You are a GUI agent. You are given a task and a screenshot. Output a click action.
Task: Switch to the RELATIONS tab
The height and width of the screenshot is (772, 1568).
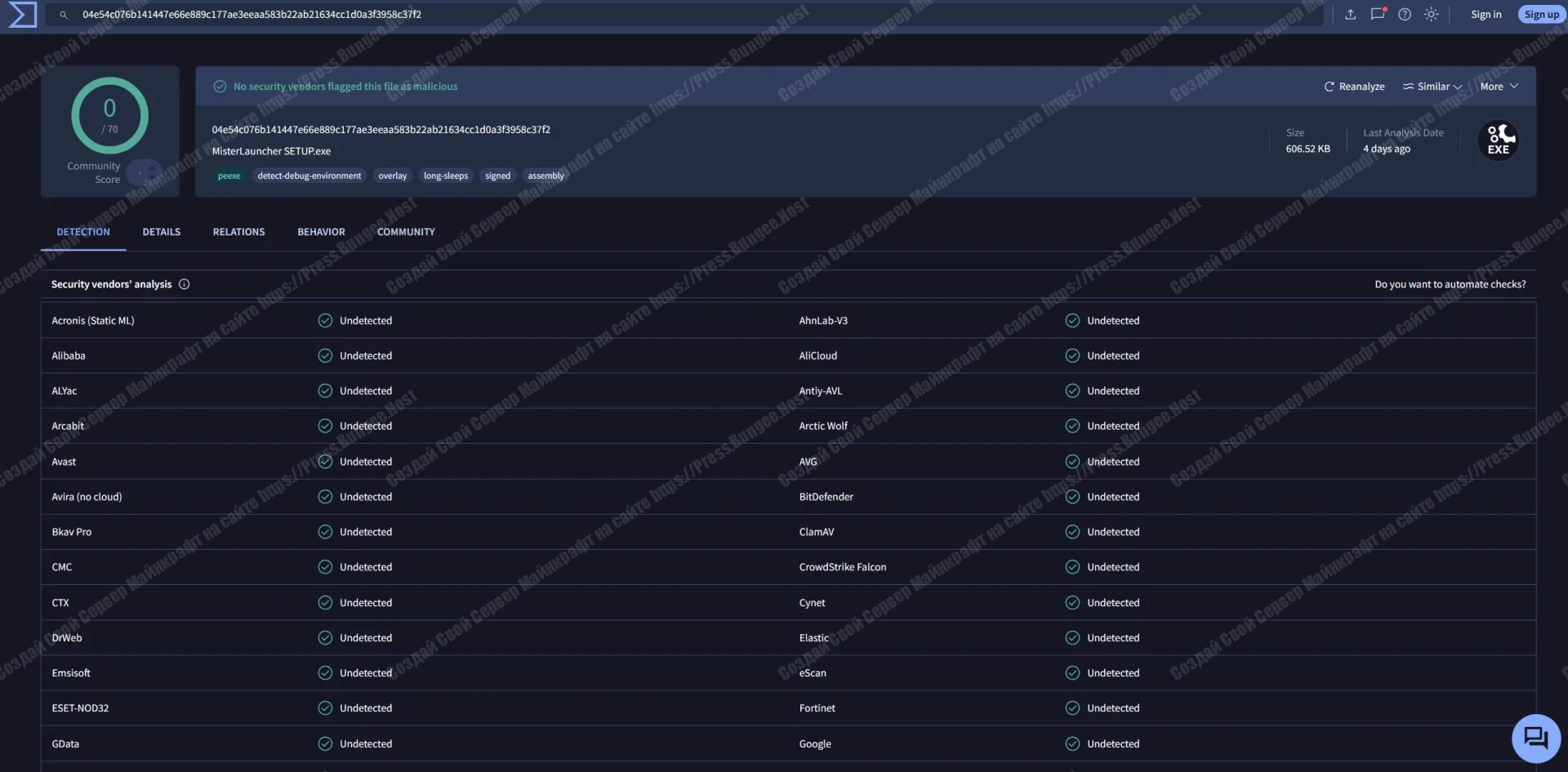(x=238, y=232)
